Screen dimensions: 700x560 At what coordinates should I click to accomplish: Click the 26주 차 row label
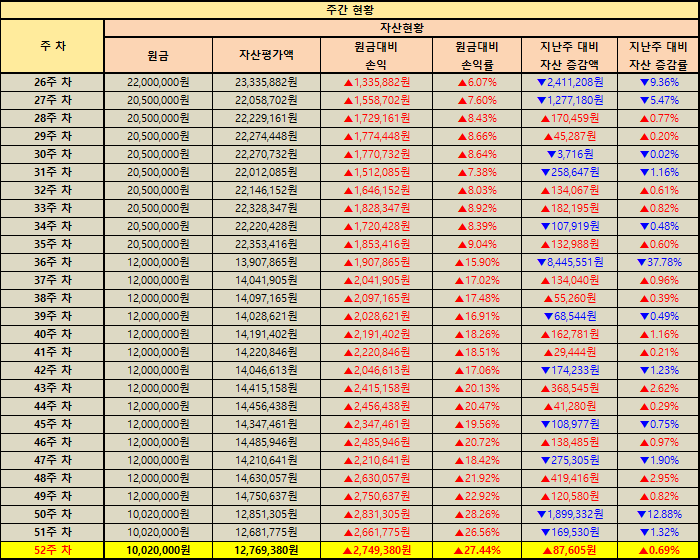click(x=52, y=82)
